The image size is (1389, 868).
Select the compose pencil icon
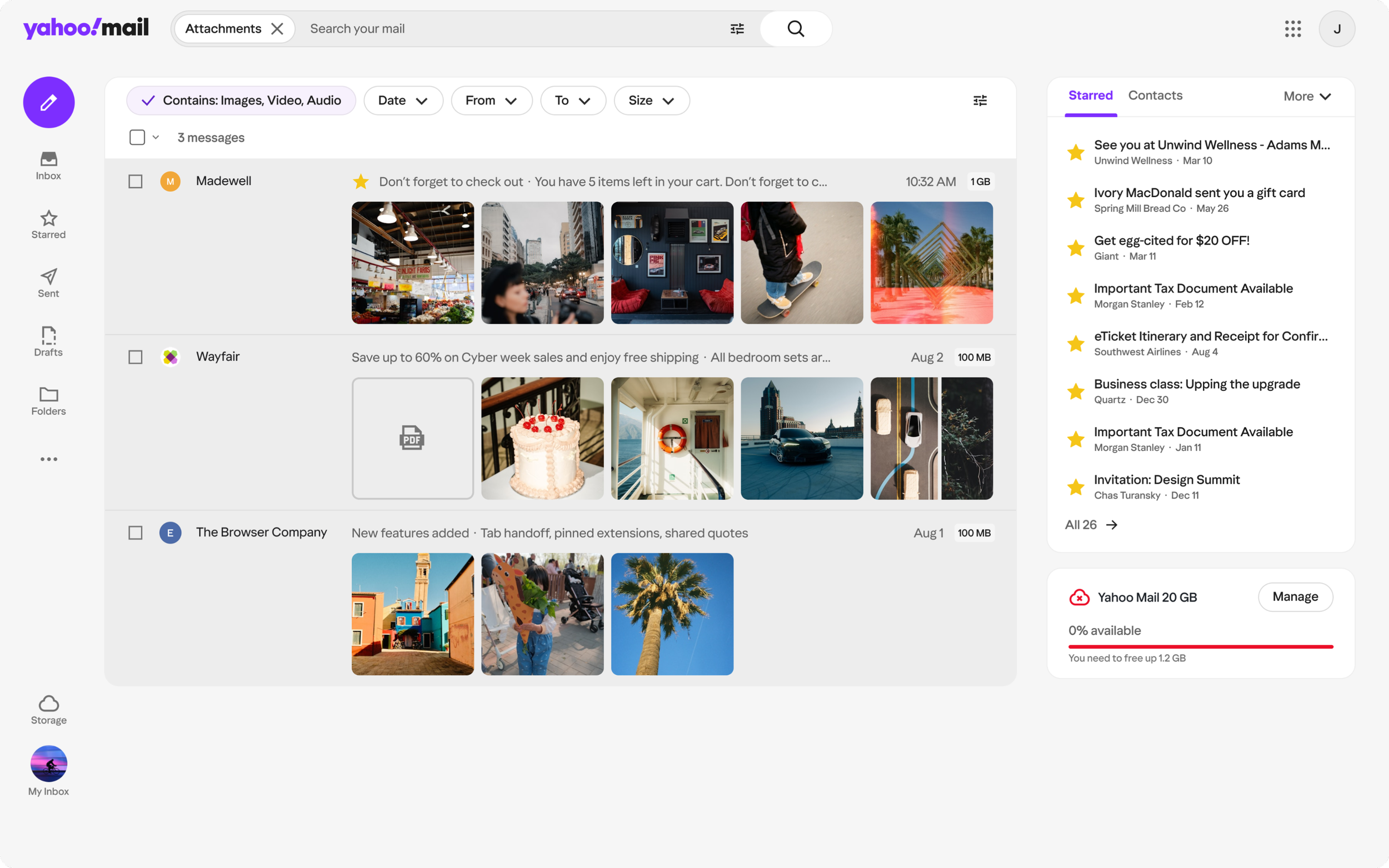[49, 102]
